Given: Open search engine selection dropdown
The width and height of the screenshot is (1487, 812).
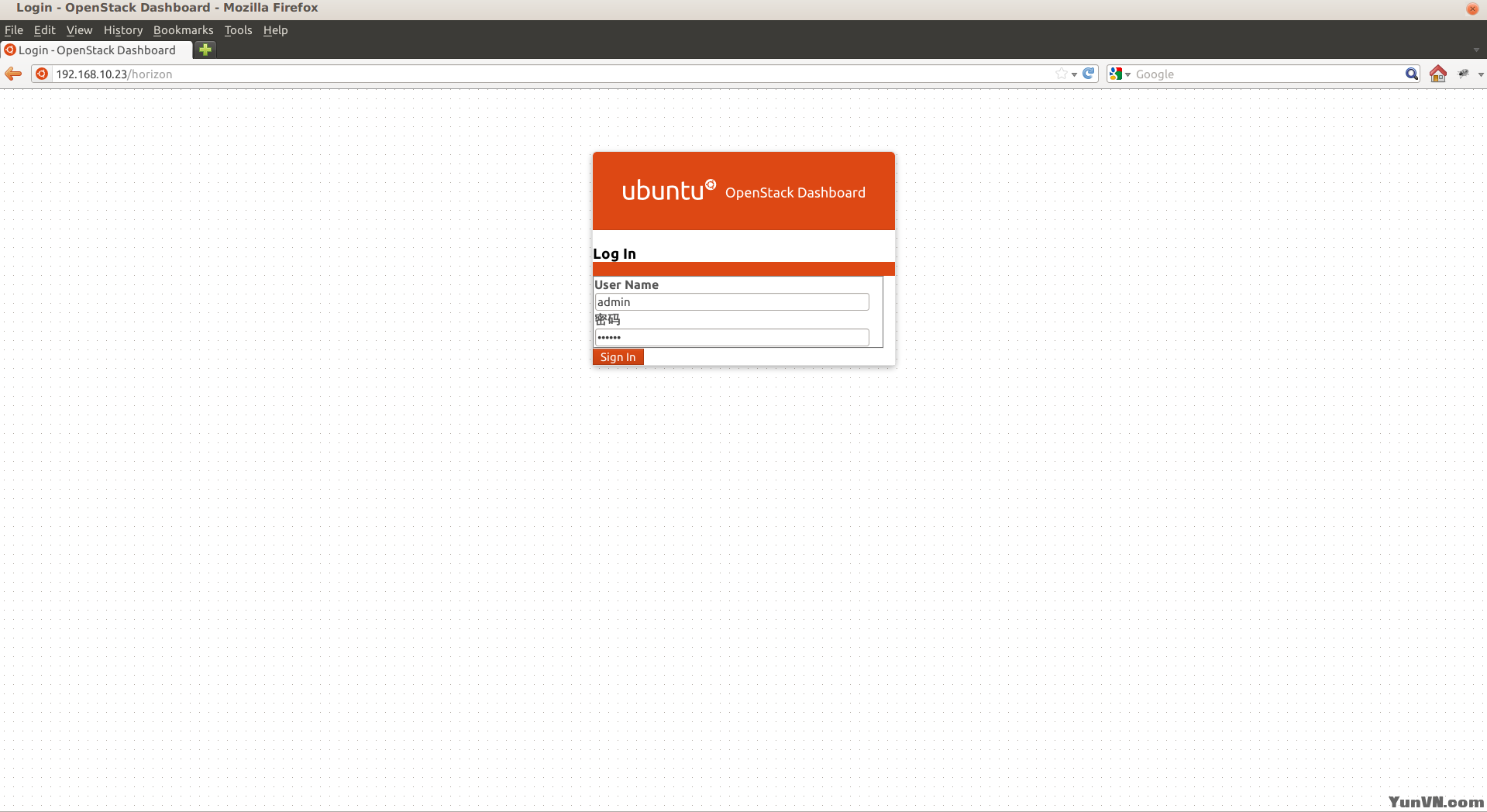Looking at the screenshot, I should 1127,74.
